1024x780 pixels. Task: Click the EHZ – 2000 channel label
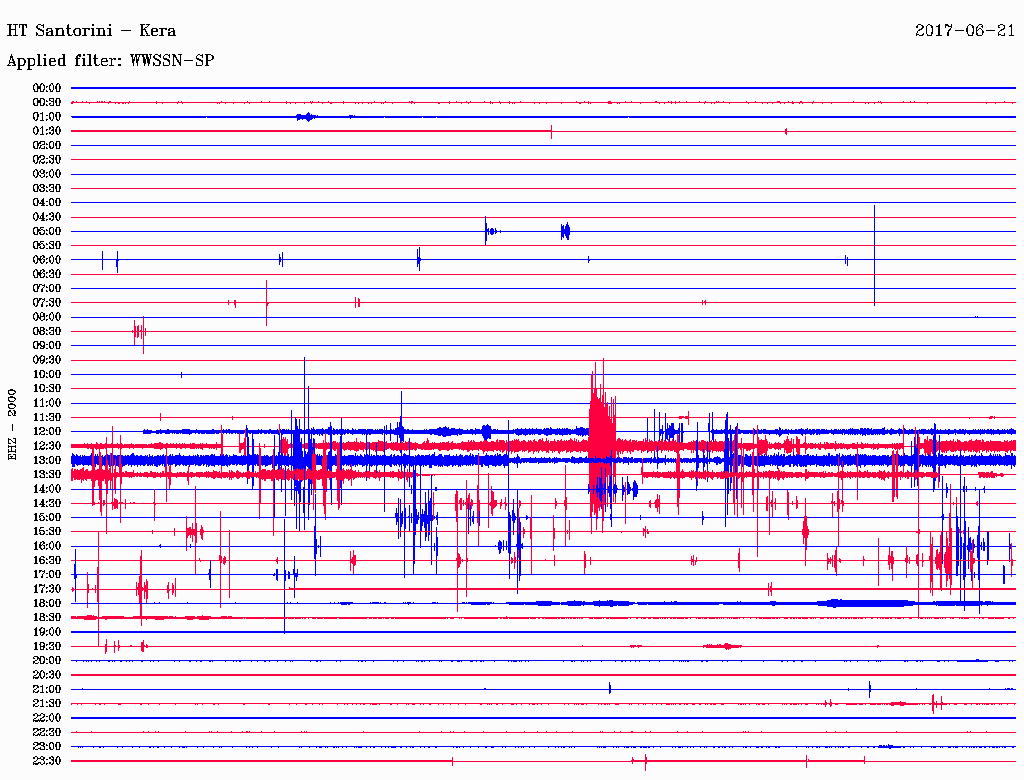(x=12, y=425)
